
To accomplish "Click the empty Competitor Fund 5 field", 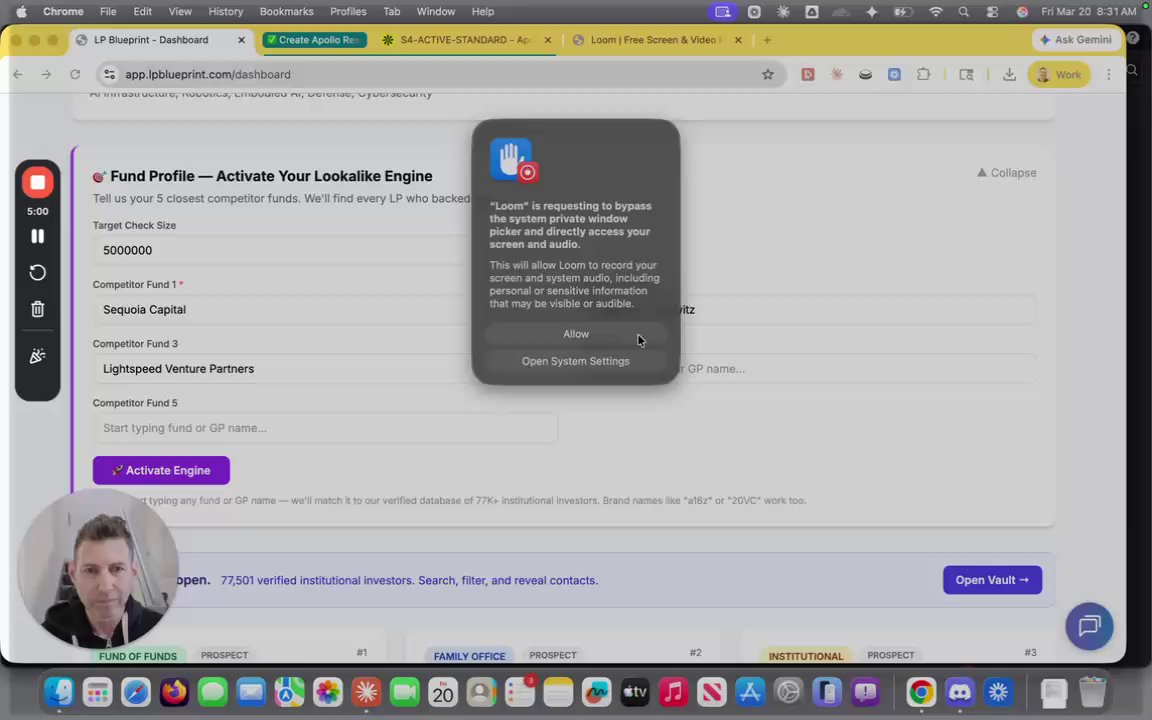I will pyautogui.click(x=325, y=428).
